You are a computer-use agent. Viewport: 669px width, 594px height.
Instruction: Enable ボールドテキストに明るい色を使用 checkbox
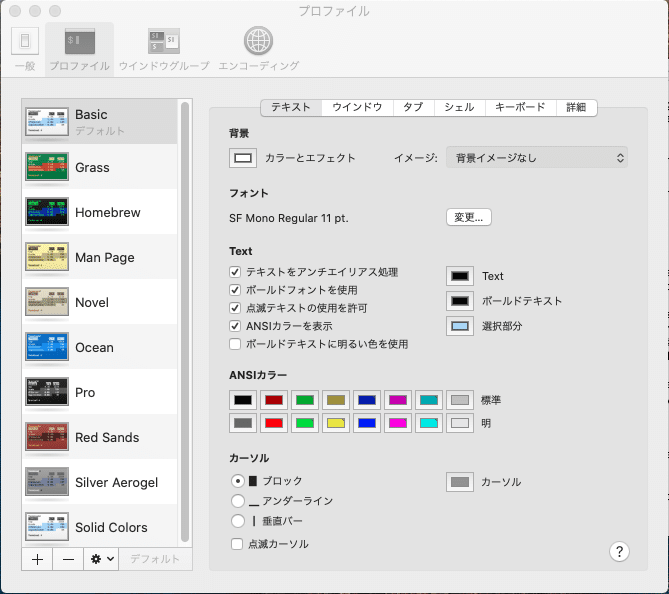click(235, 344)
